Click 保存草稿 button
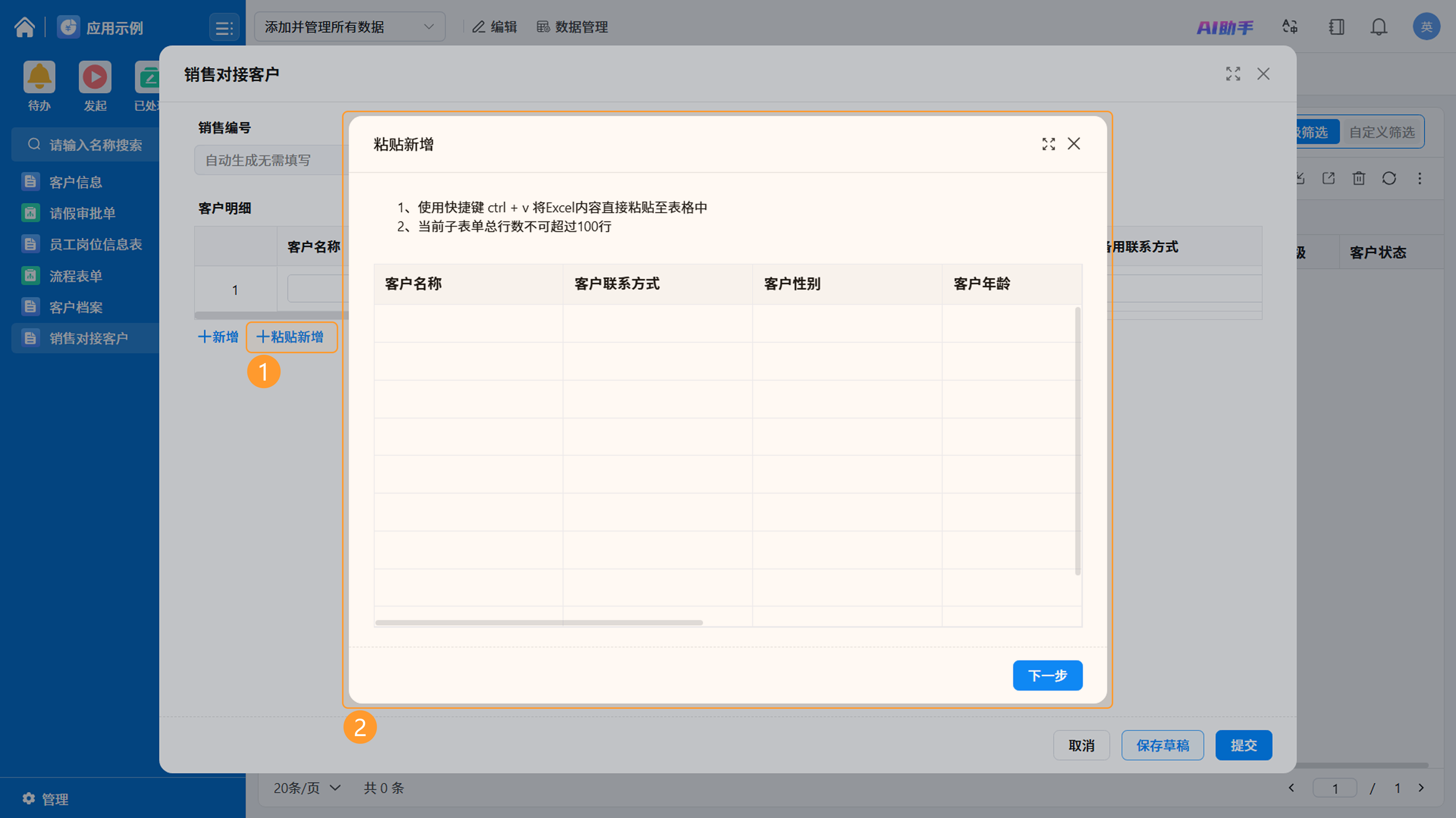The width and height of the screenshot is (1456, 818). 1162,745
